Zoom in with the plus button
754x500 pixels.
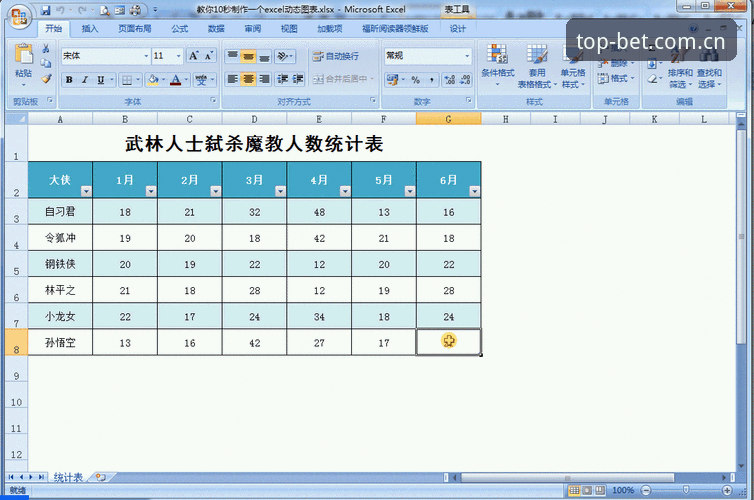pos(727,490)
